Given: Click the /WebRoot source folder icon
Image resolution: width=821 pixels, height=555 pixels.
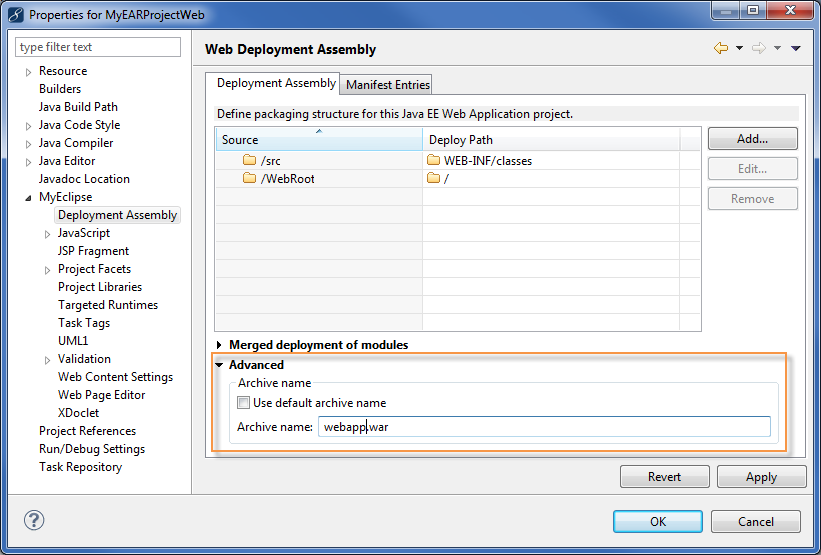Looking at the screenshot, I should click(250, 178).
